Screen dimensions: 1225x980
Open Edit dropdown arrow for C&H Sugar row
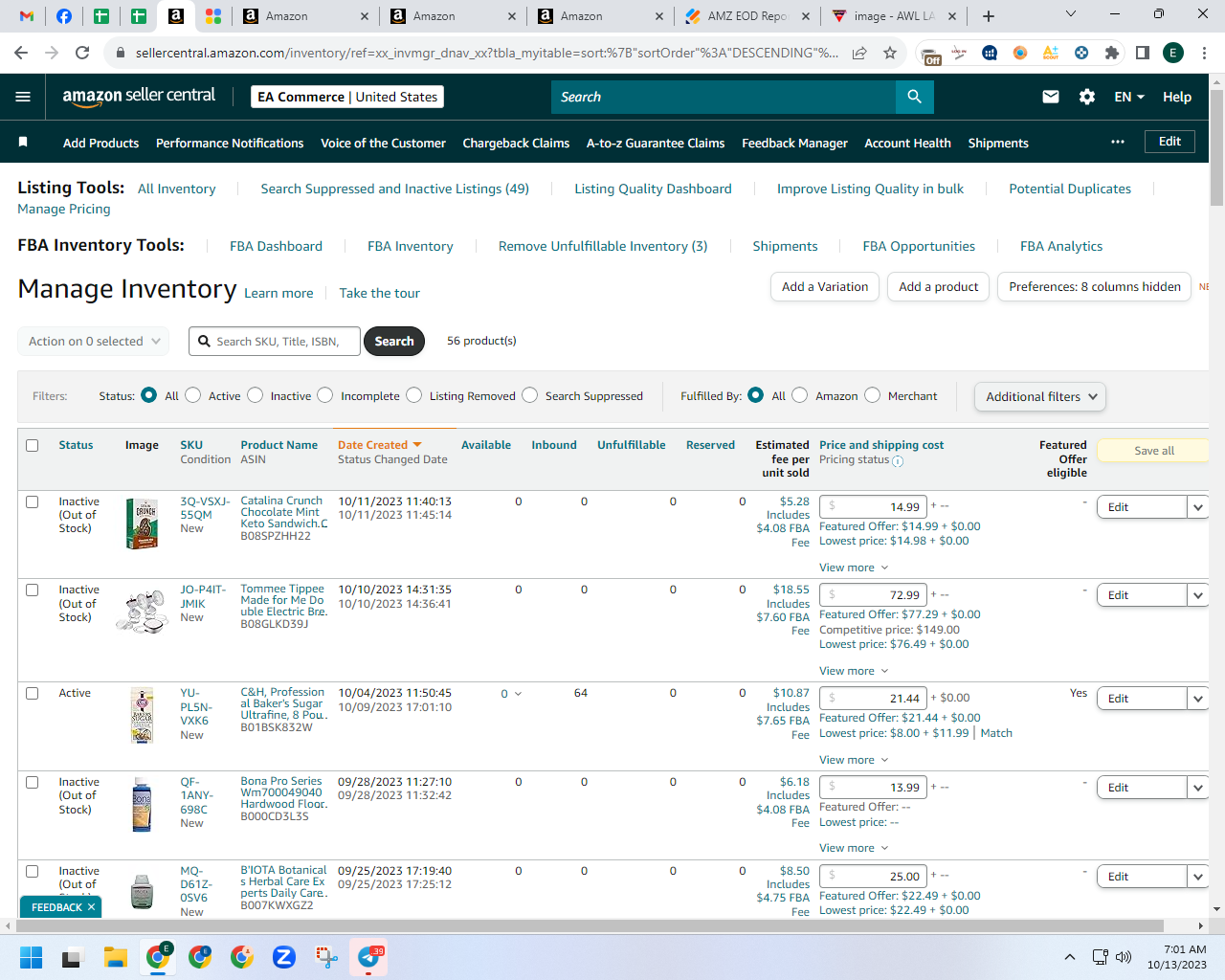pos(1198,699)
